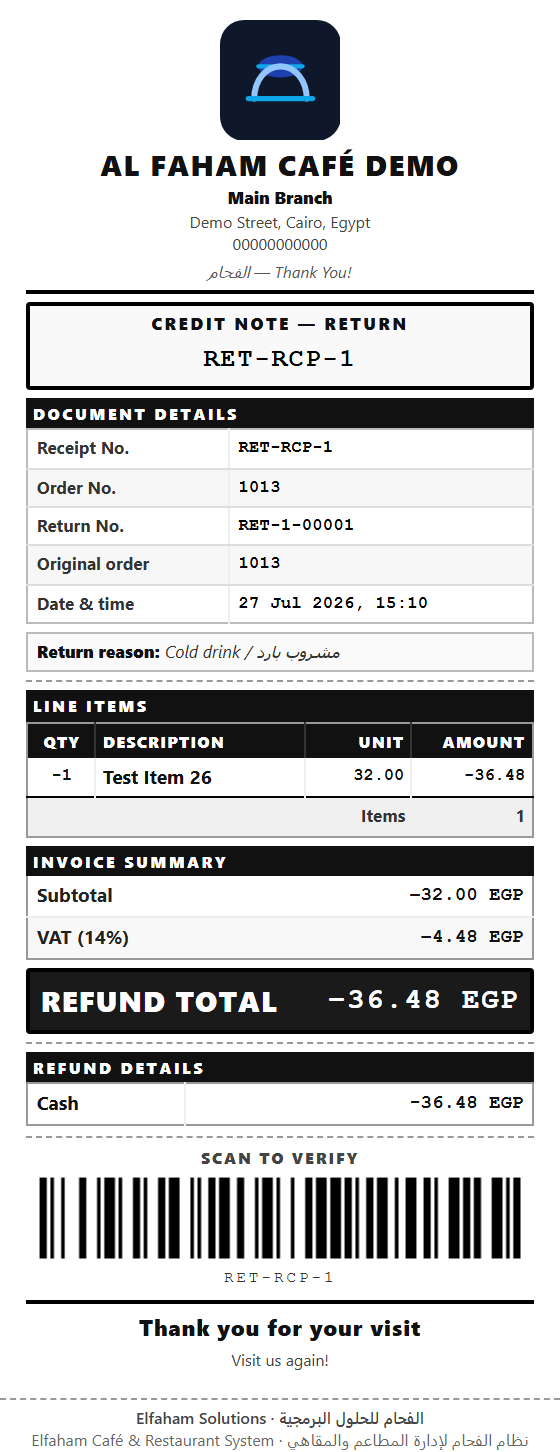Click the REFUND TOTAL banner

point(280,1001)
